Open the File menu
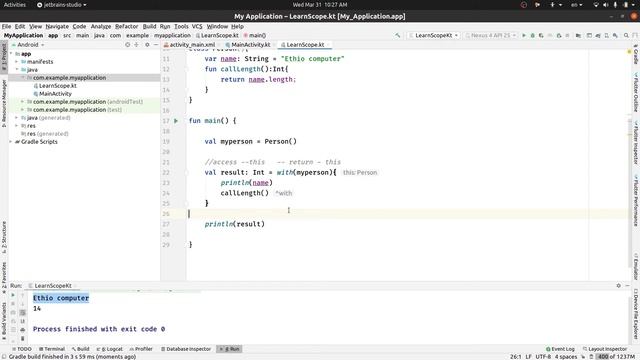Screen dimensions: 640x360 6,27
